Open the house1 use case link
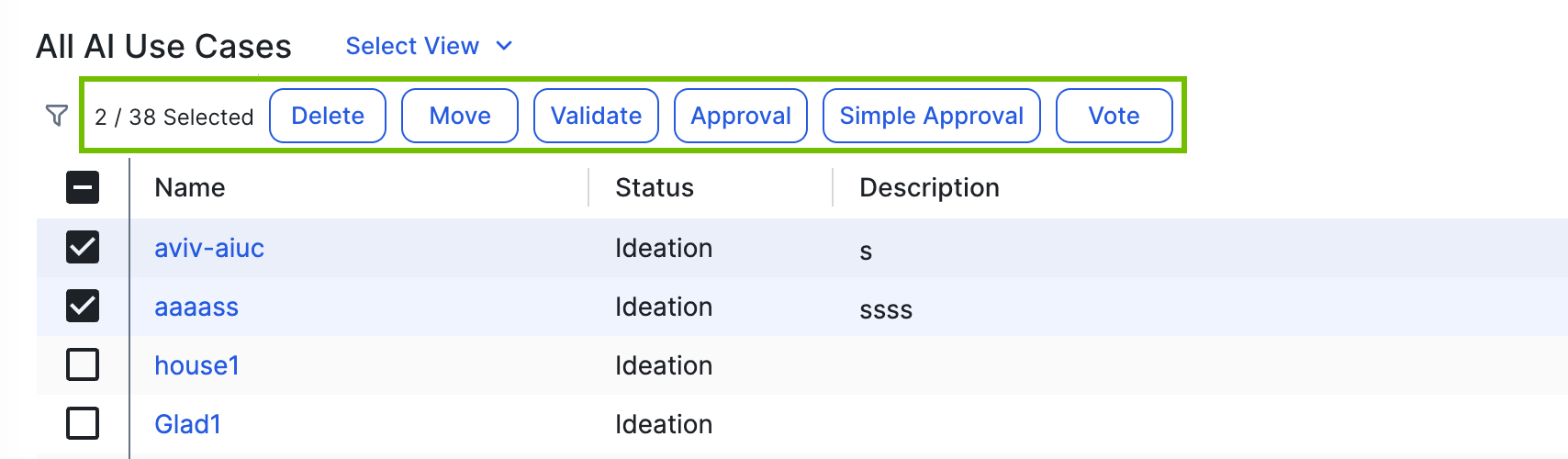The height and width of the screenshot is (459, 1568). pyautogui.click(x=196, y=365)
